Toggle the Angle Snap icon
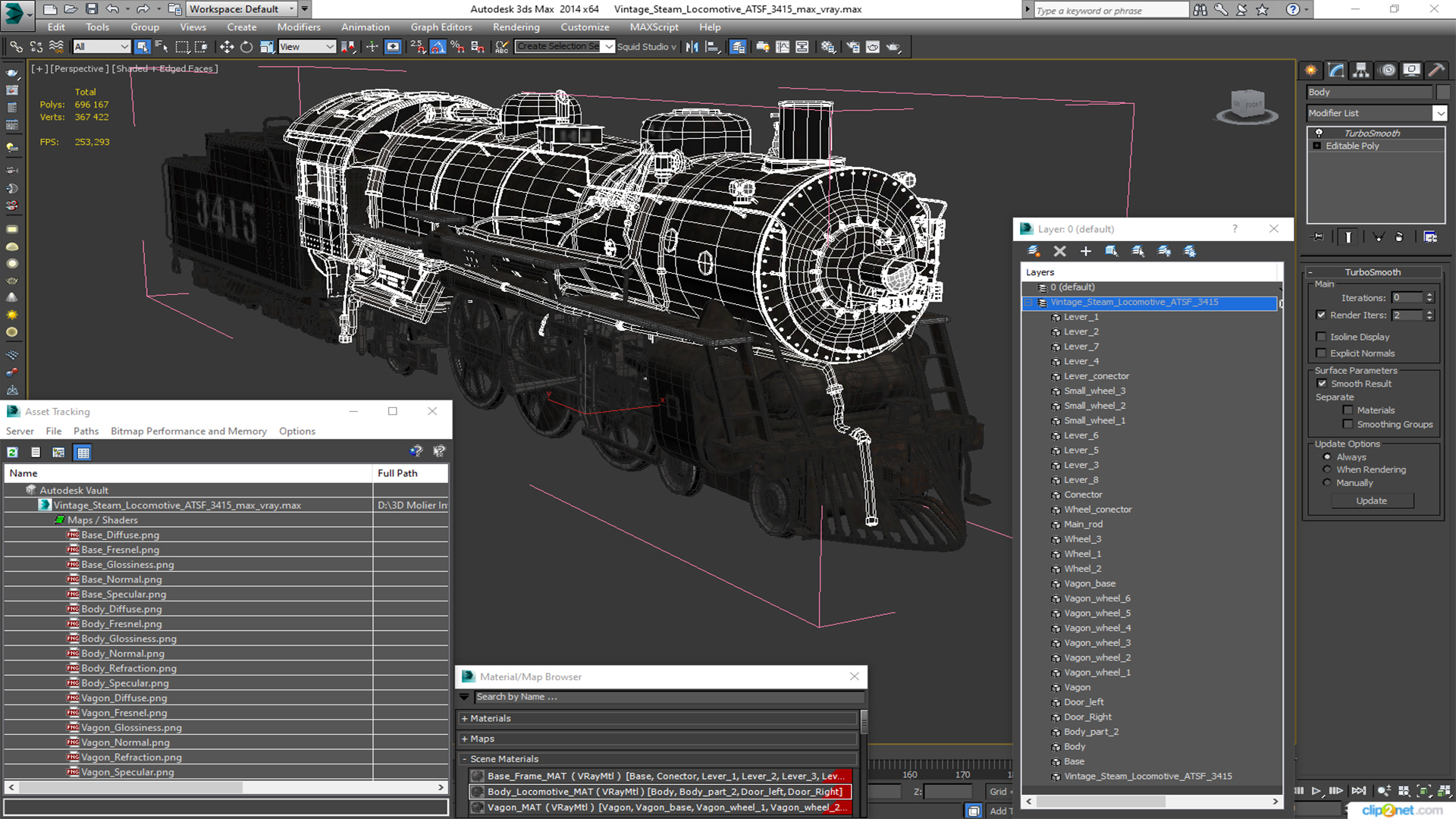This screenshot has height=819, width=1456. [438, 47]
